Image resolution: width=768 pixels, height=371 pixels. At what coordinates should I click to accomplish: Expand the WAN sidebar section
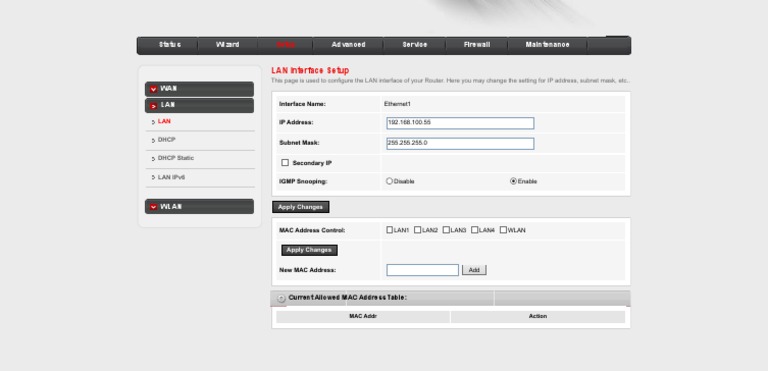tap(199, 89)
